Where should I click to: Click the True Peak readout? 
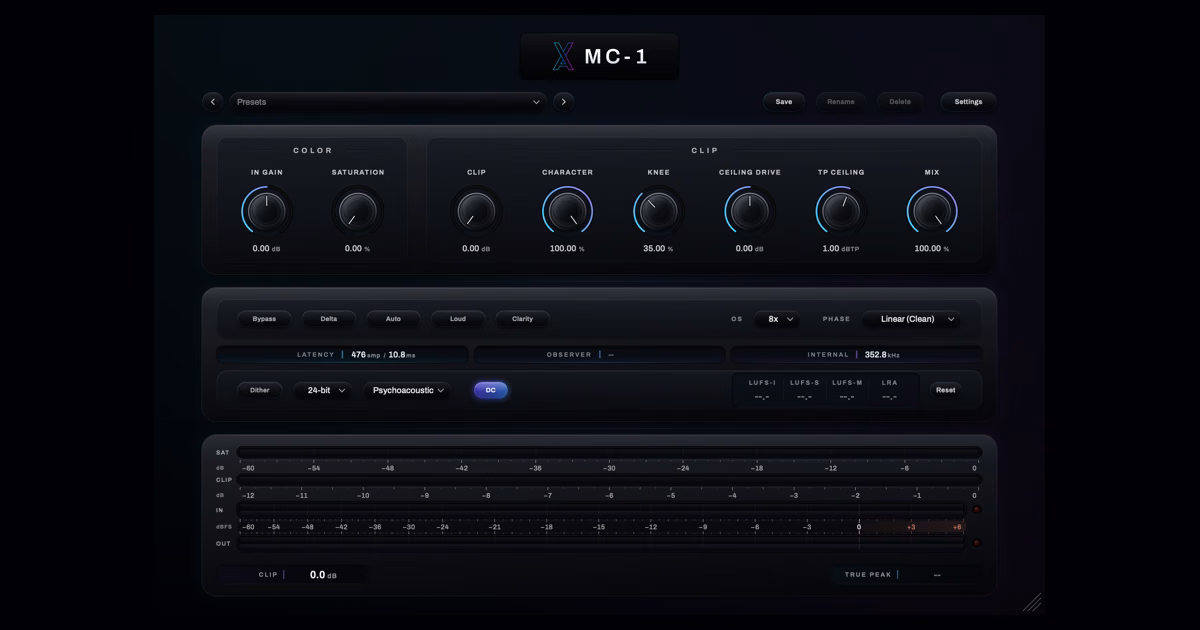[x=906, y=575]
